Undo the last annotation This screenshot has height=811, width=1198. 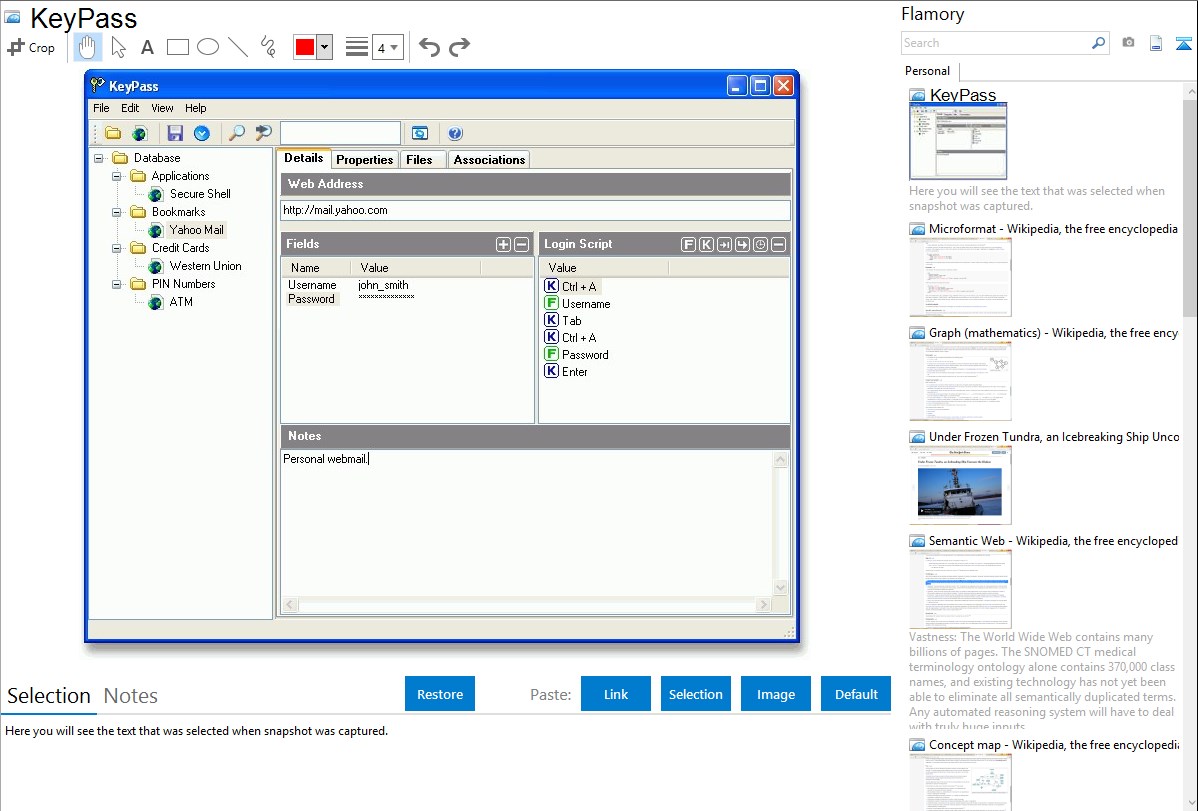coord(429,47)
